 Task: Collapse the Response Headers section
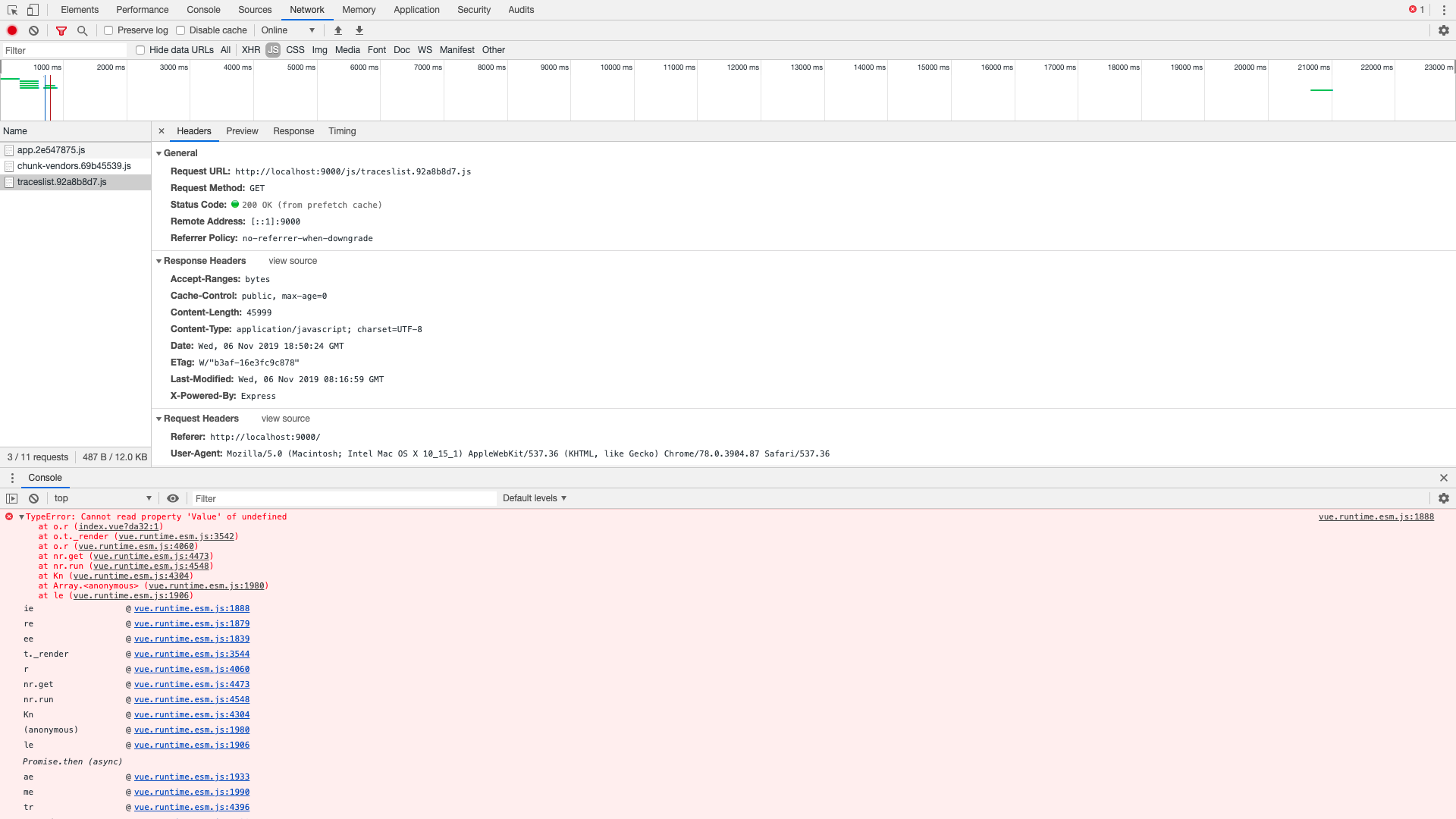point(159,261)
